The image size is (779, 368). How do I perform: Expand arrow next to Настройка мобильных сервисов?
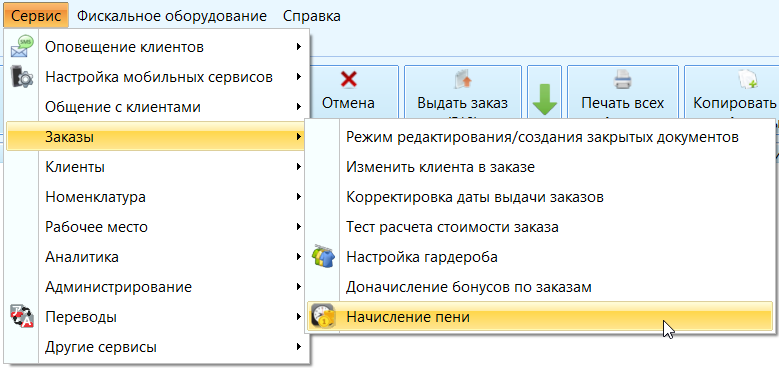coord(299,77)
